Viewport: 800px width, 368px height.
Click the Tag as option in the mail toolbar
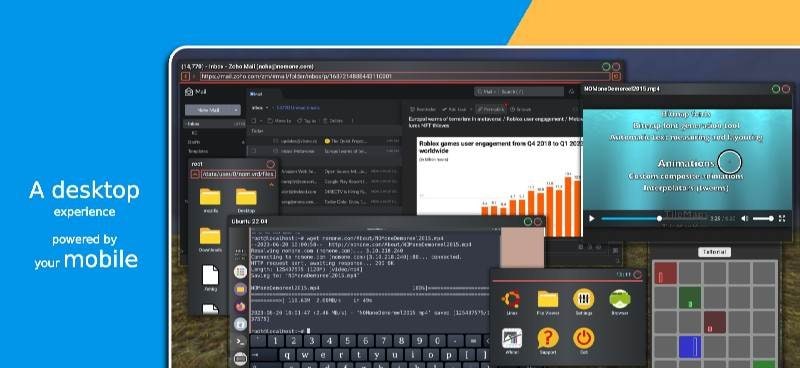point(307,120)
